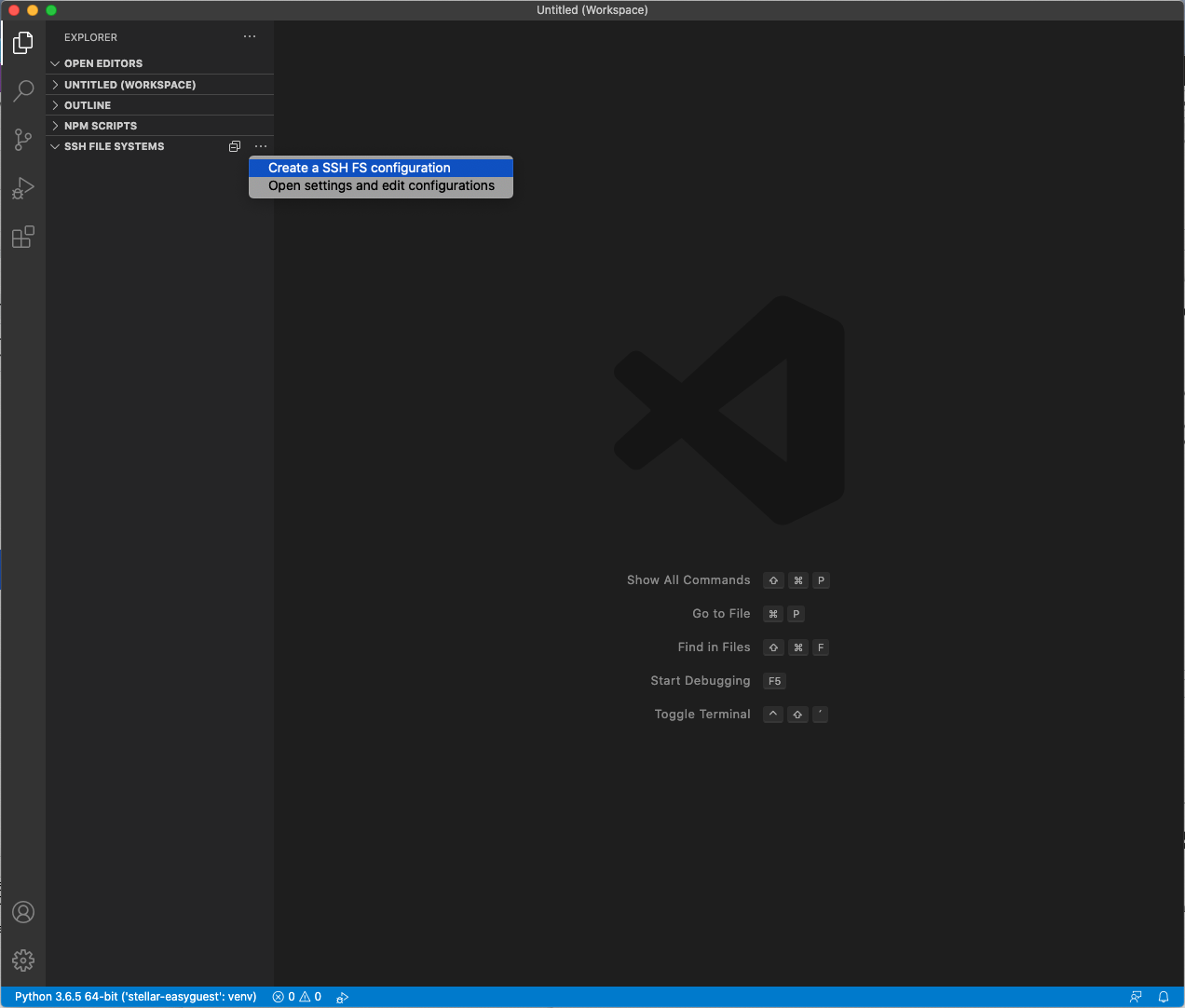Open the Run and Debug view
This screenshot has width=1185, height=1008.
point(23,188)
